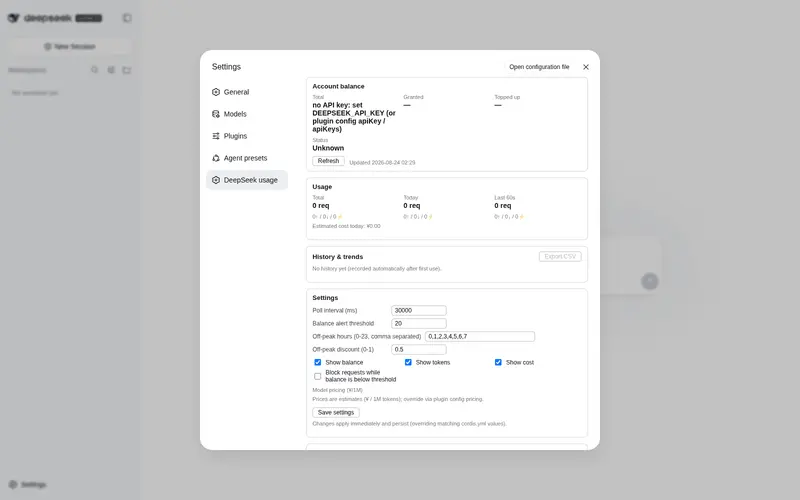Close the Settings dialog with X
800x500 pixels.
pyautogui.click(x=586, y=67)
